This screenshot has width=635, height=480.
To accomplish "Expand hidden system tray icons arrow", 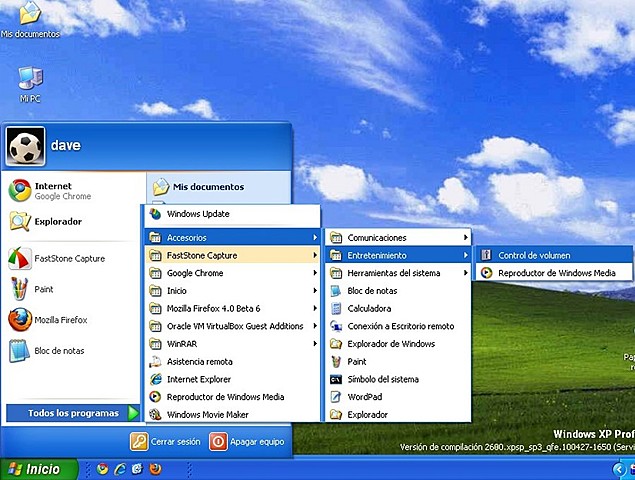I will point(619,469).
